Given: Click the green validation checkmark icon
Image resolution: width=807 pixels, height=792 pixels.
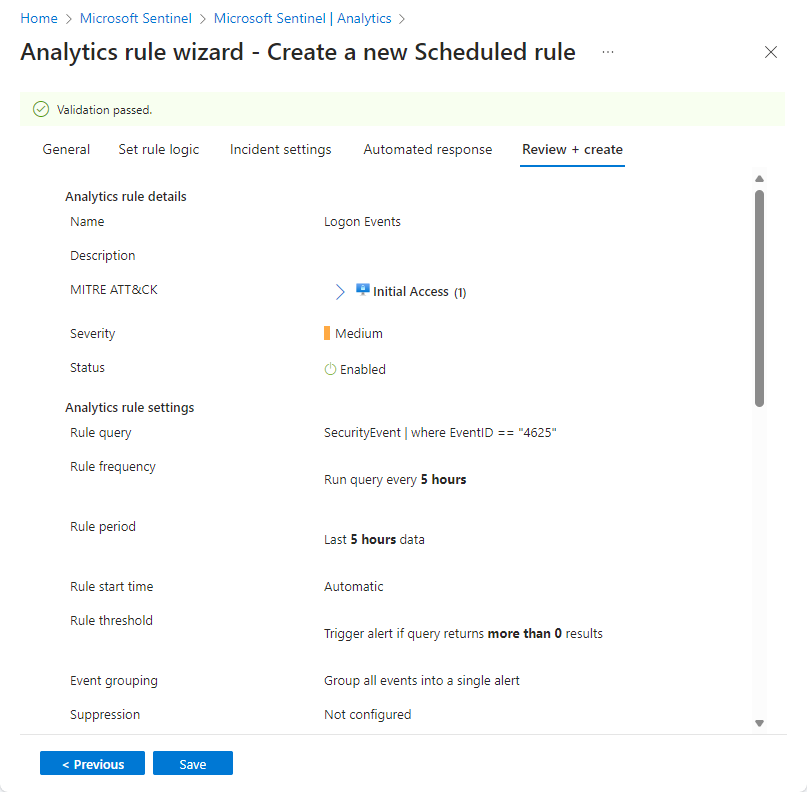Looking at the screenshot, I should pyautogui.click(x=41, y=109).
